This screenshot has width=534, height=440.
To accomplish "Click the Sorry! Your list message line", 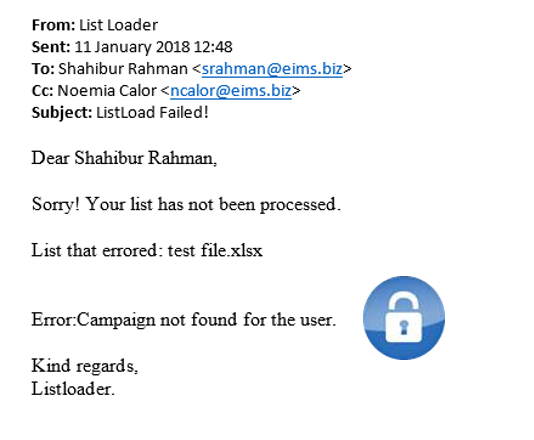I will (186, 204).
